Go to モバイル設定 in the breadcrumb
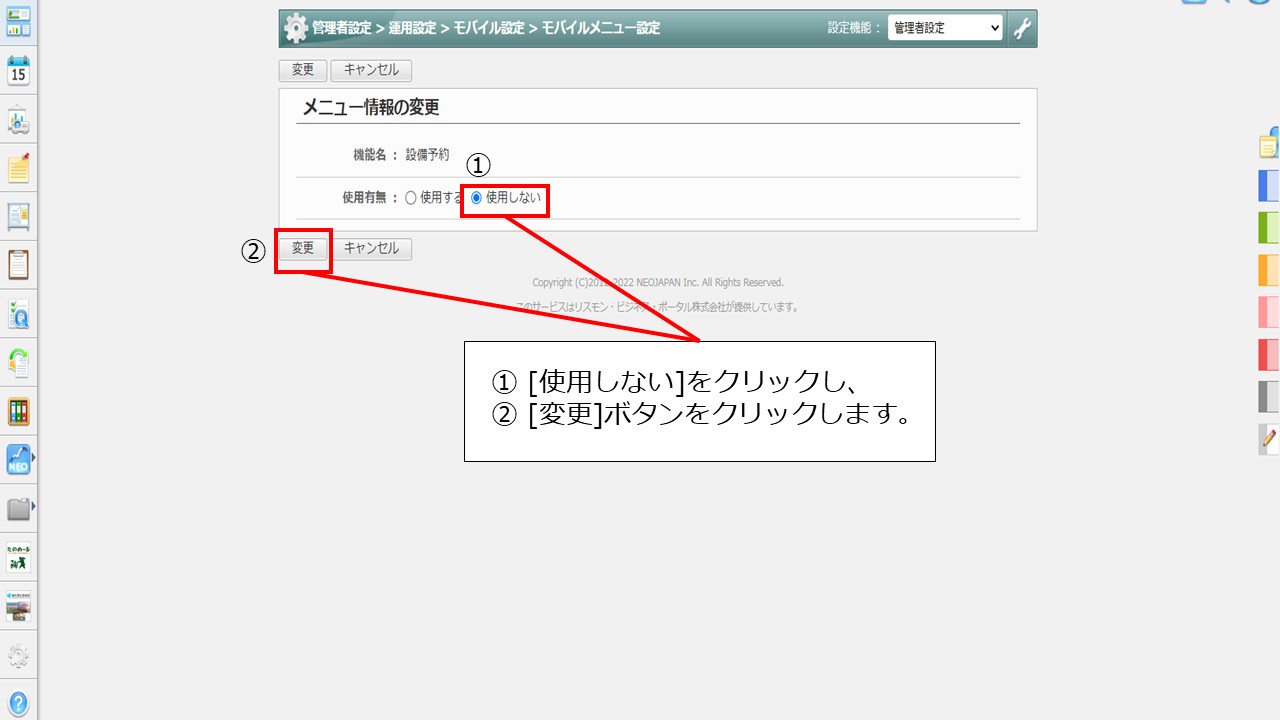Viewport: 1280px width, 720px height. [489, 28]
